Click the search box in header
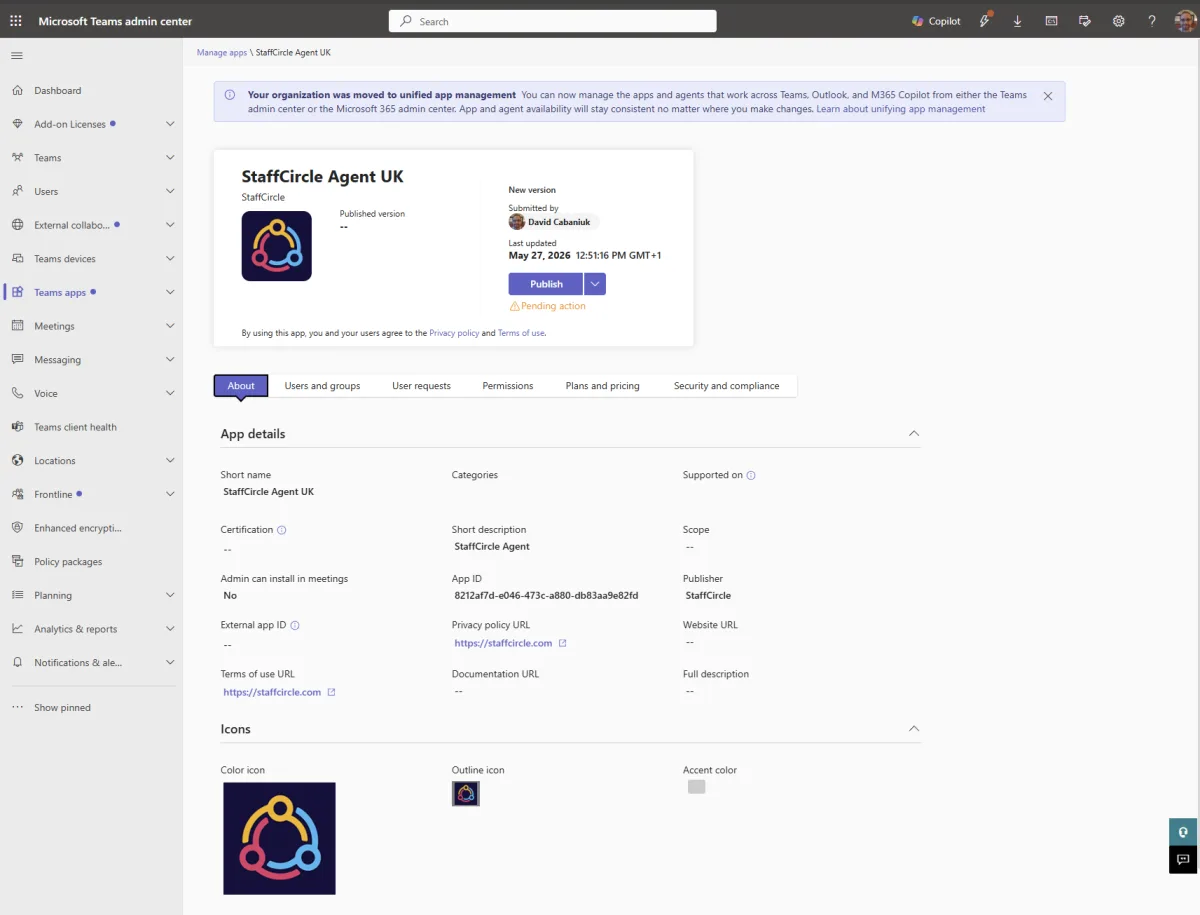1200x915 pixels. pyautogui.click(x=552, y=21)
